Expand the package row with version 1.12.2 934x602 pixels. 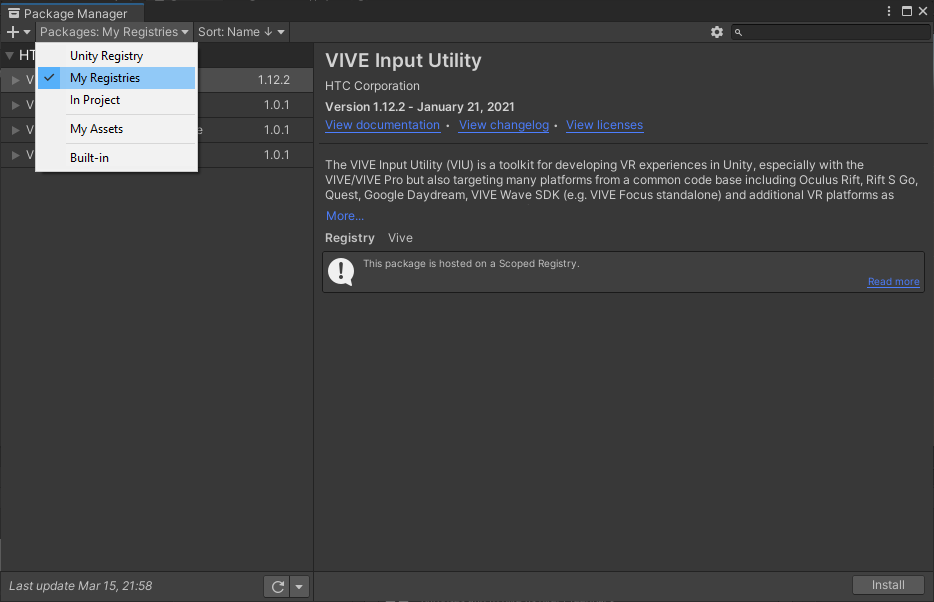pyautogui.click(x=15, y=80)
